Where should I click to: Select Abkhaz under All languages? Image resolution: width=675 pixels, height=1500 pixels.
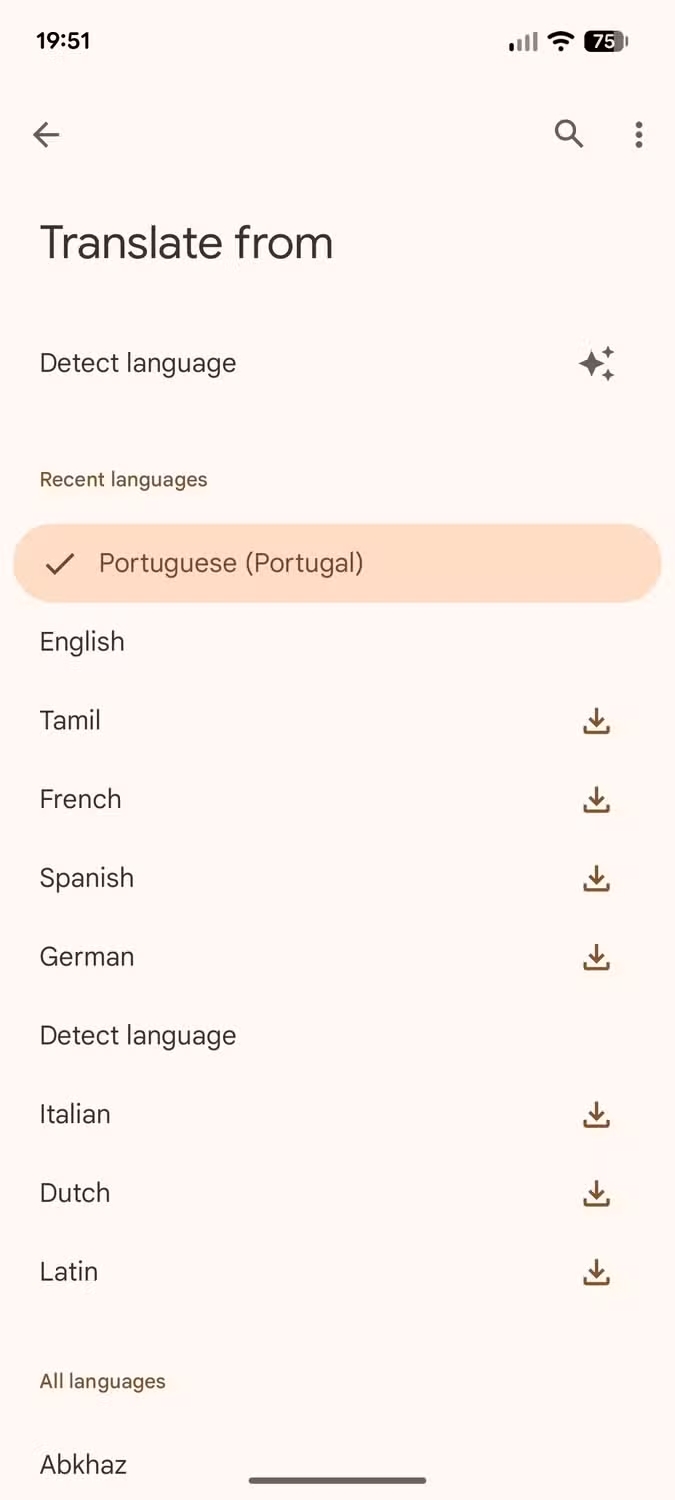(83, 1463)
